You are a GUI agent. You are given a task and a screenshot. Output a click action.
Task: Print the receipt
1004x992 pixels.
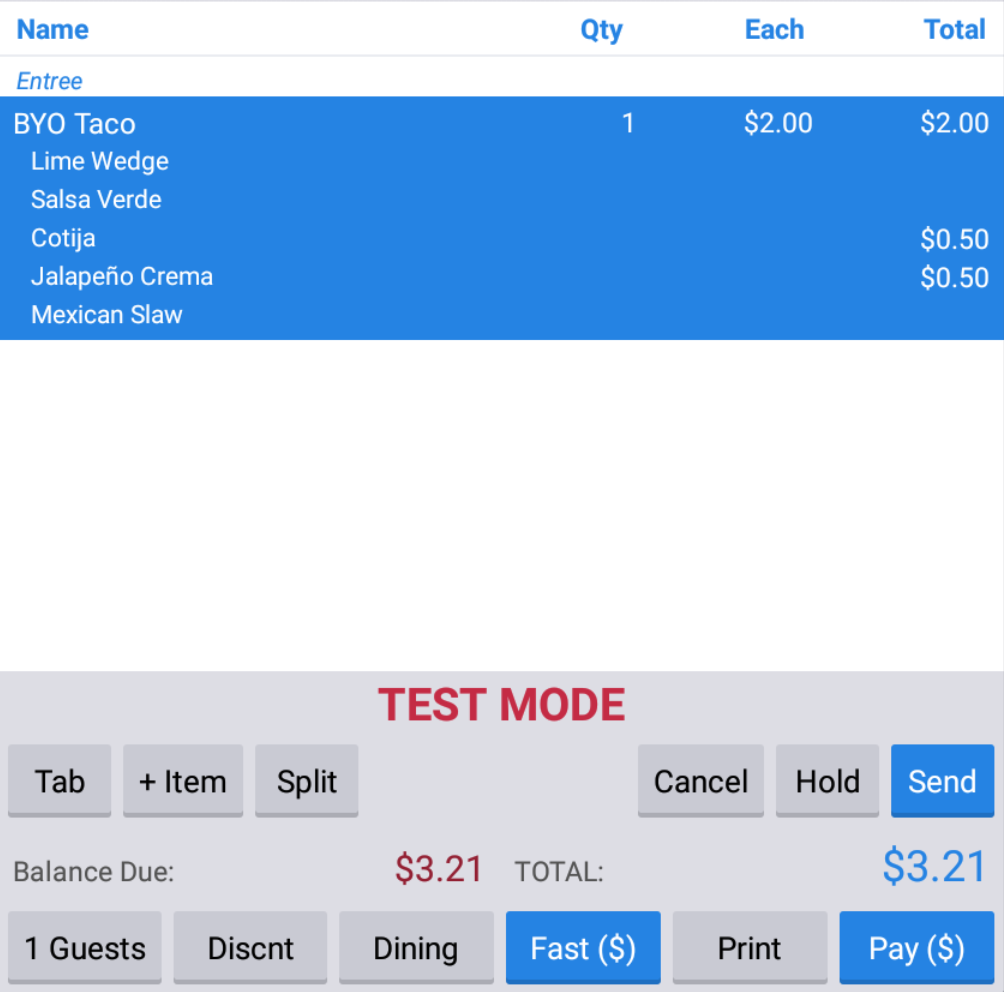tap(749, 948)
